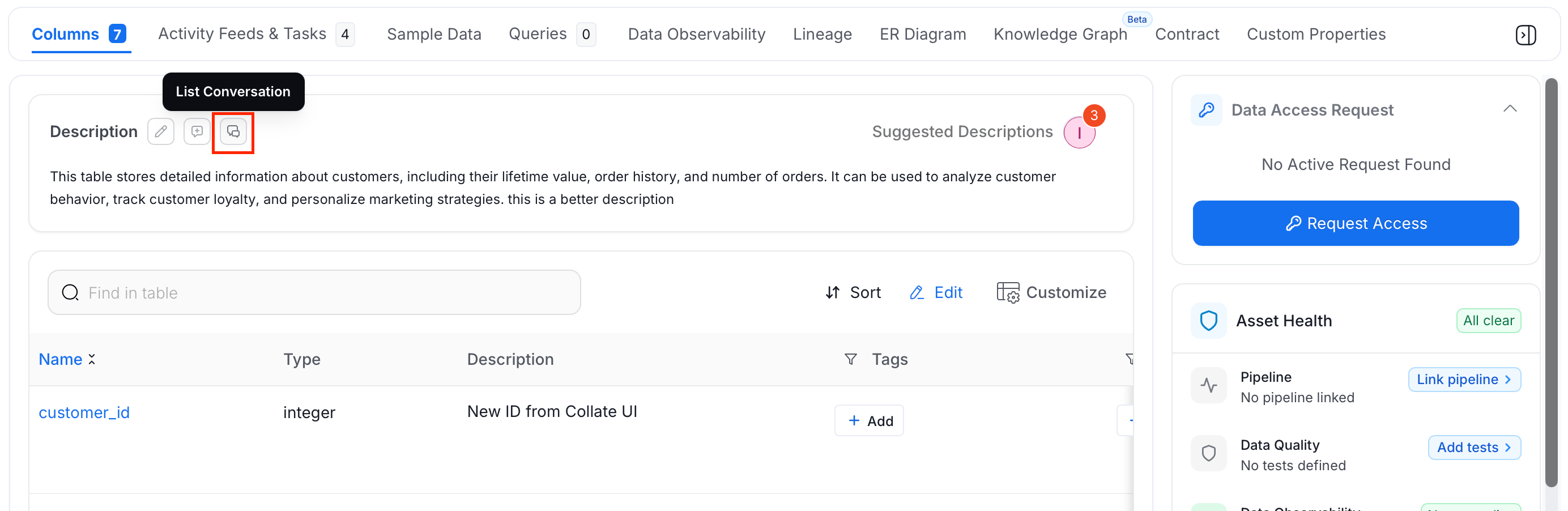Click the Data Access Request key icon
The height and width of the screenshot is (511, 1568).
1206,110
